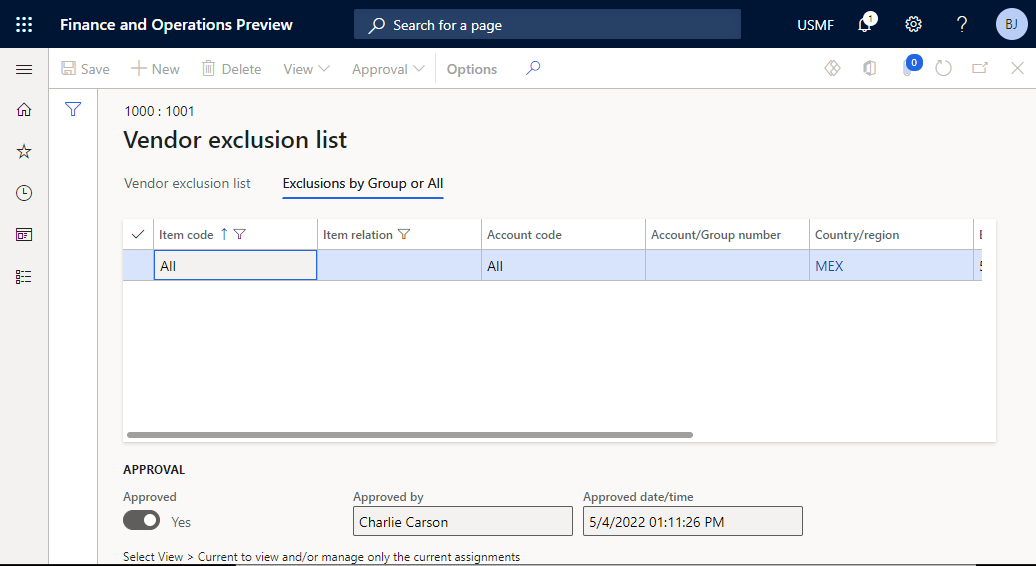Open the app launcher waffle menu

coord(24,24)
